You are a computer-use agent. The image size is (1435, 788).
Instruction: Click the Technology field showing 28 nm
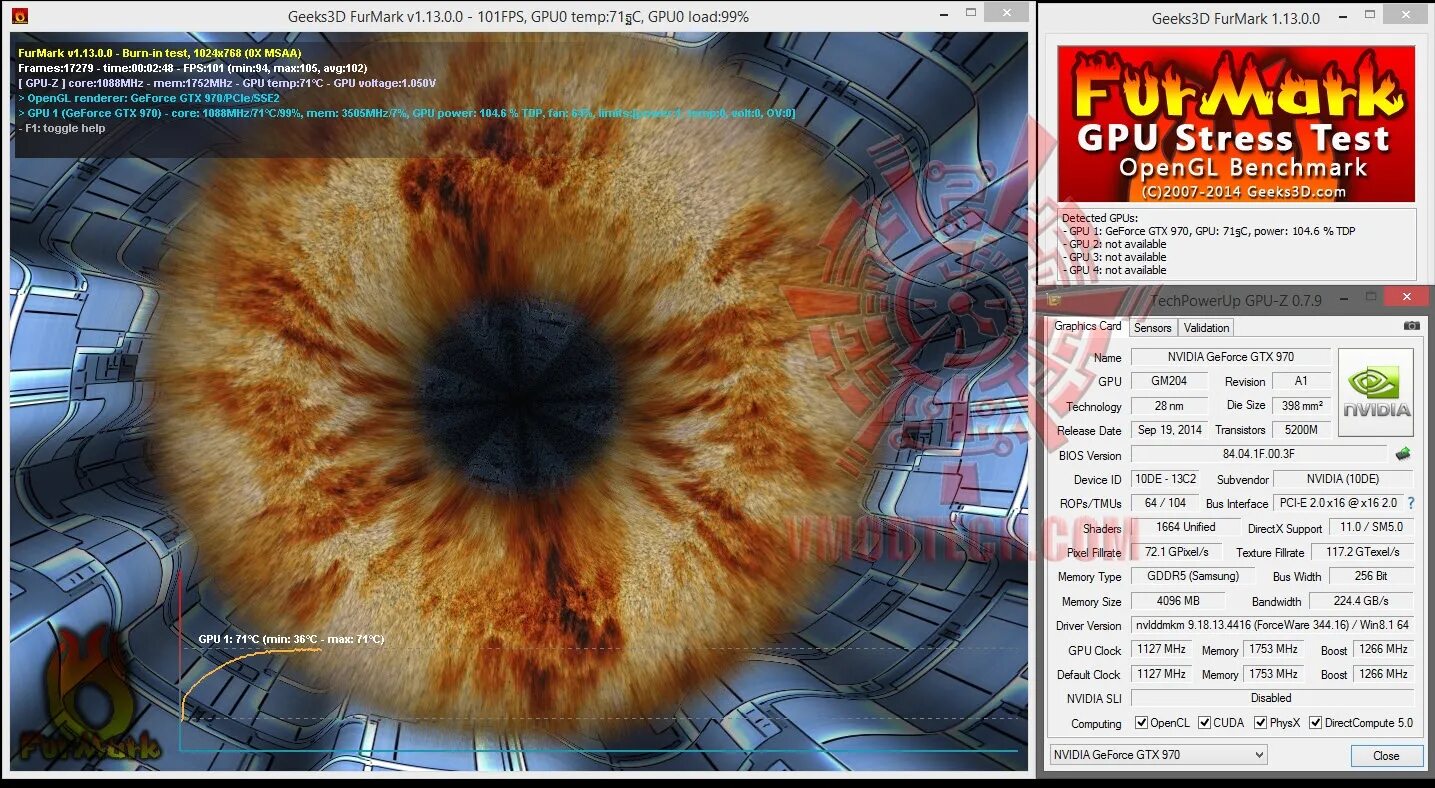coord(1169,406)
